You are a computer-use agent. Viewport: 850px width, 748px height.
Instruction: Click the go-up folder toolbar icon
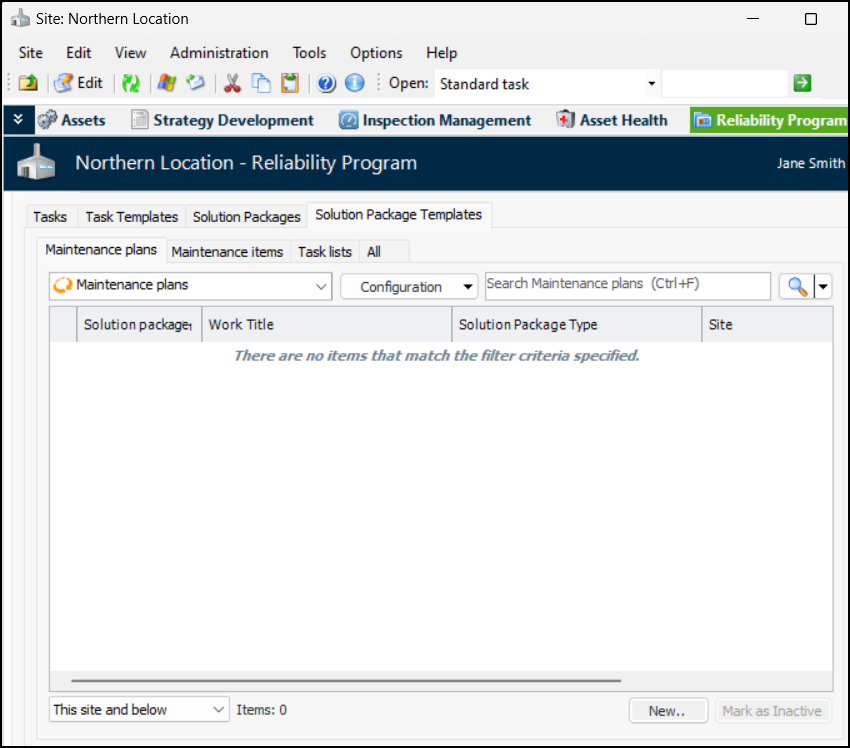28,83
